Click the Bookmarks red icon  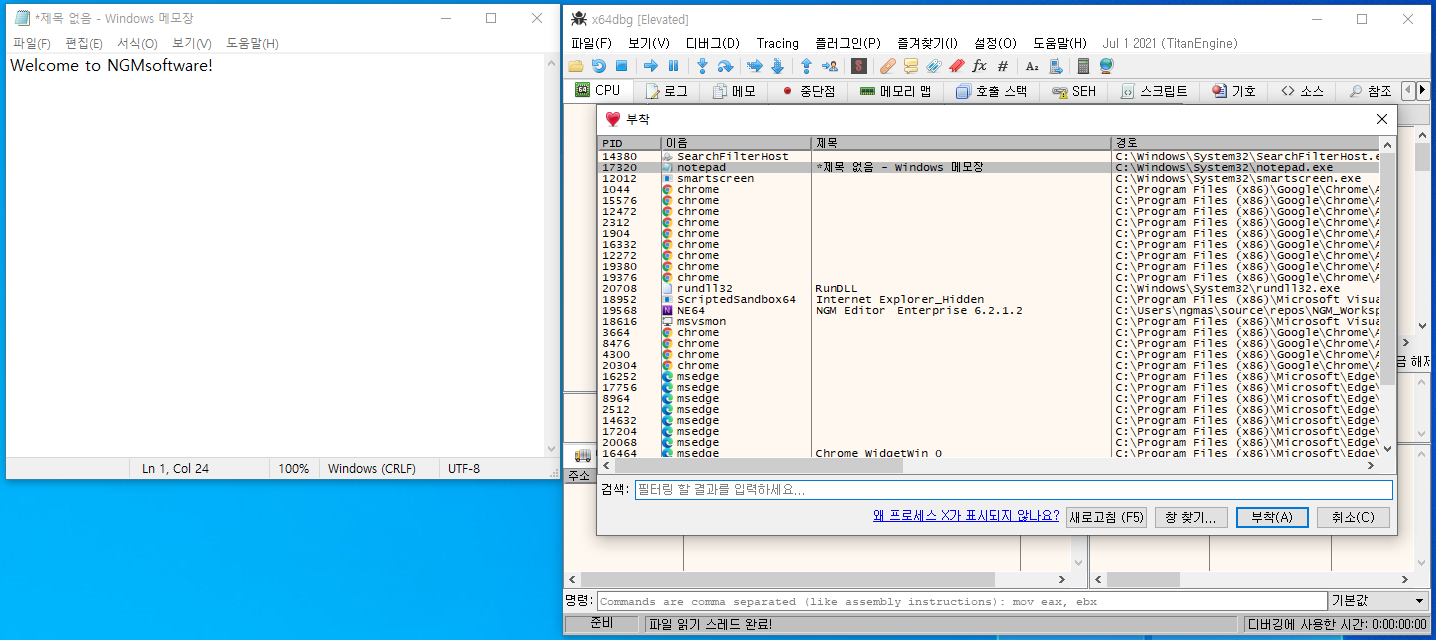(956, 66)
